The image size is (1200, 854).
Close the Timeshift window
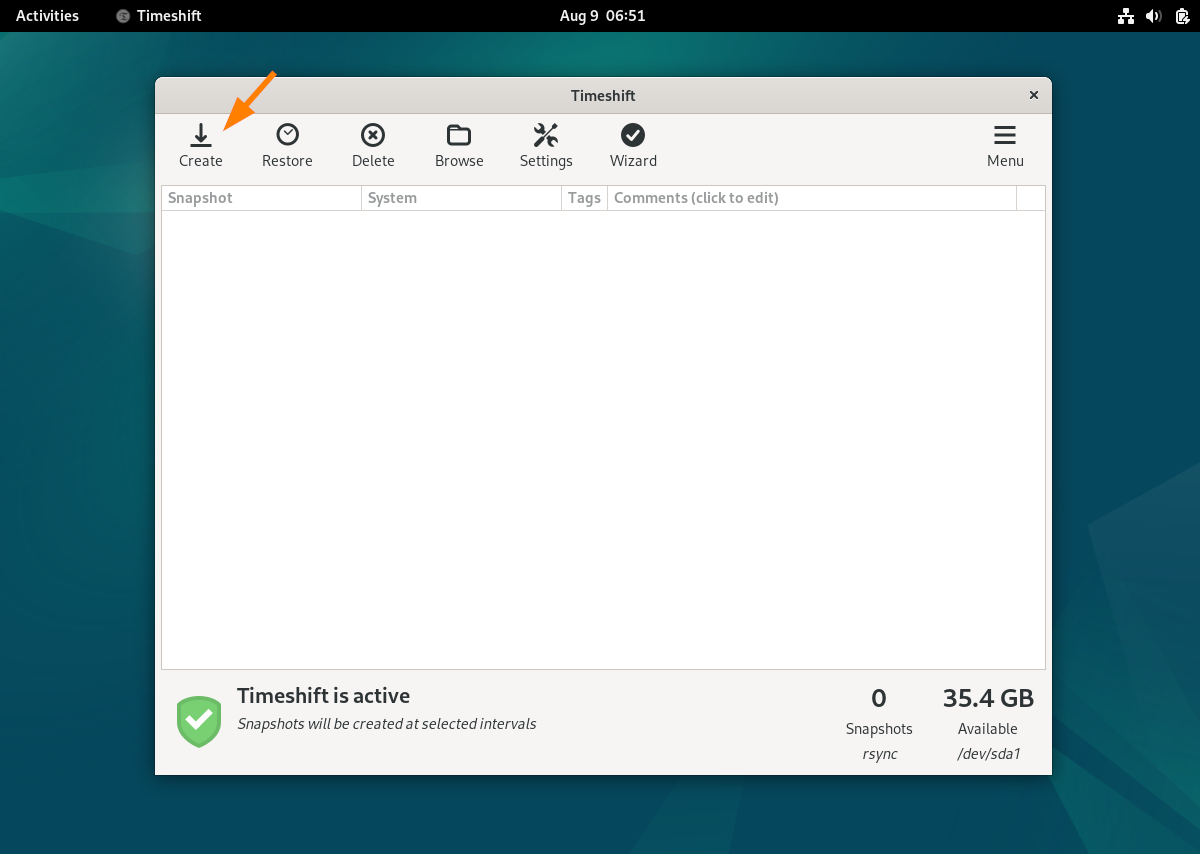pyautogui.click(x=1034, y=95)
